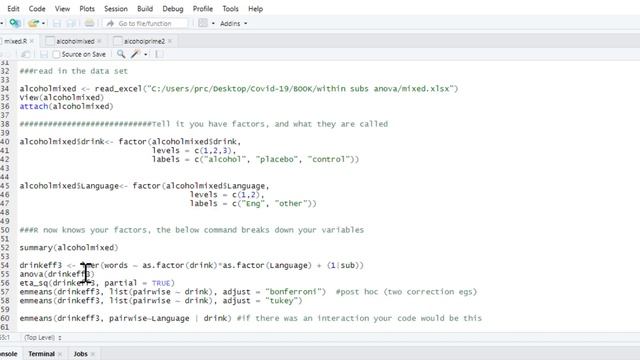This screenshot has height=360, width=640.
Task: Close the Jobs tab
Action: [x=93, y=354]
